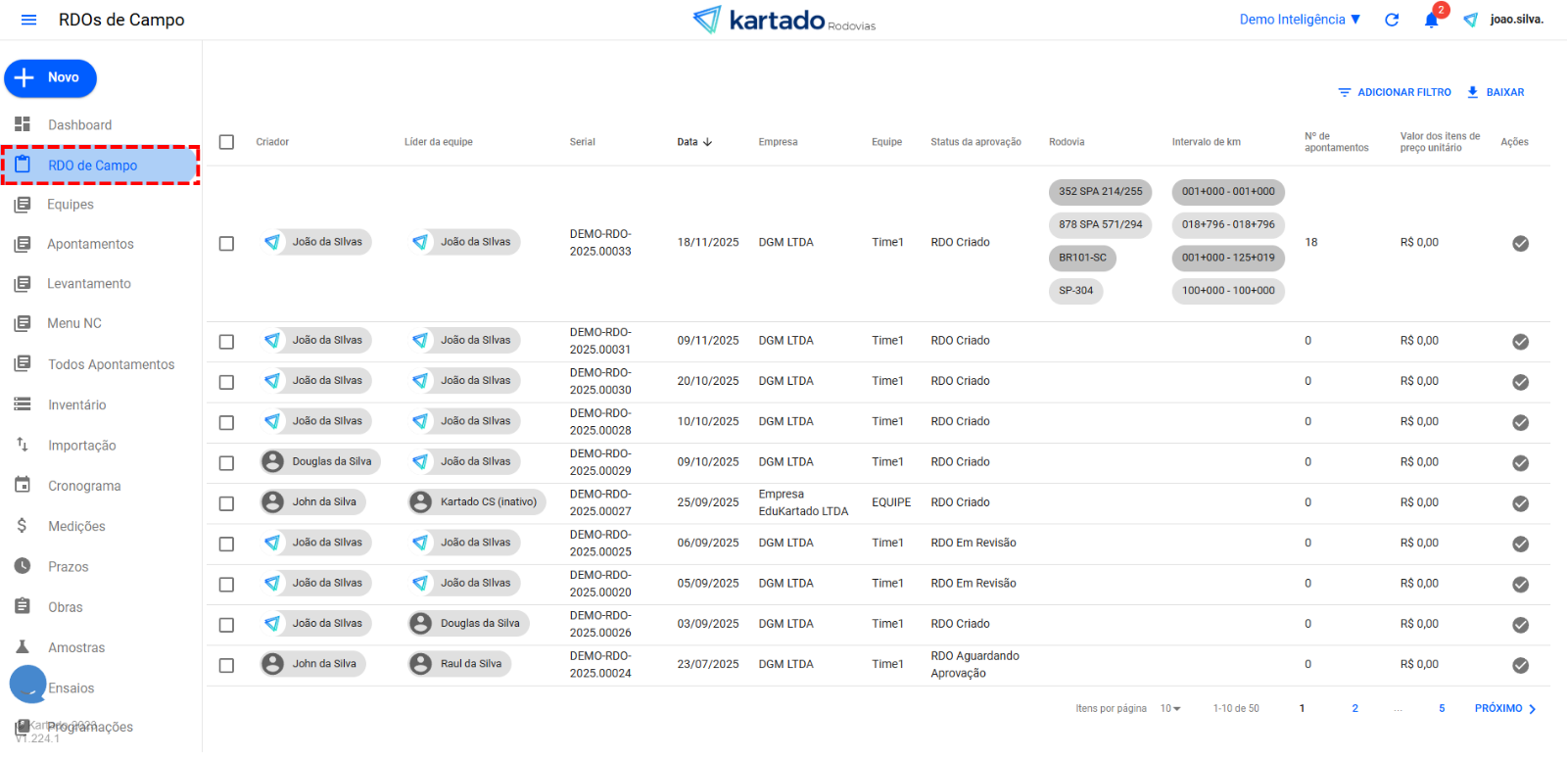This screenshot has width=1568, height=759.
Task: Open joao.silva user account menu
Action: point(1515,20)
